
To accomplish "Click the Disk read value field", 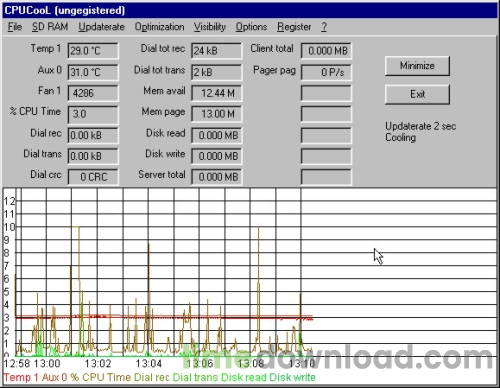I will click(x=217, y=135).
